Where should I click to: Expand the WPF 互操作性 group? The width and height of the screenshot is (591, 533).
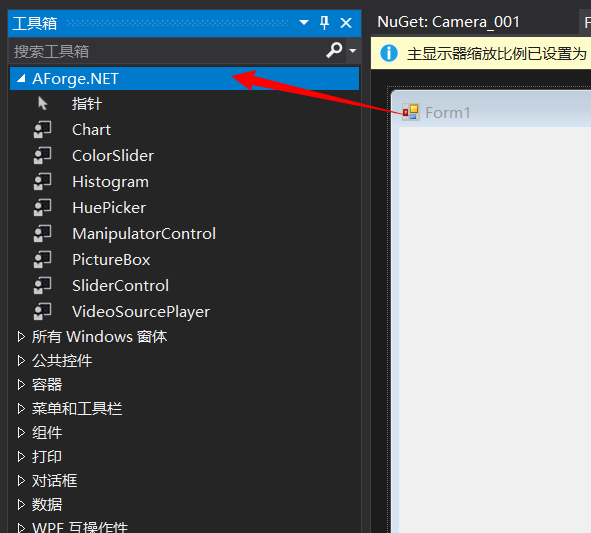pyautogui.click(x=21, y=527)
